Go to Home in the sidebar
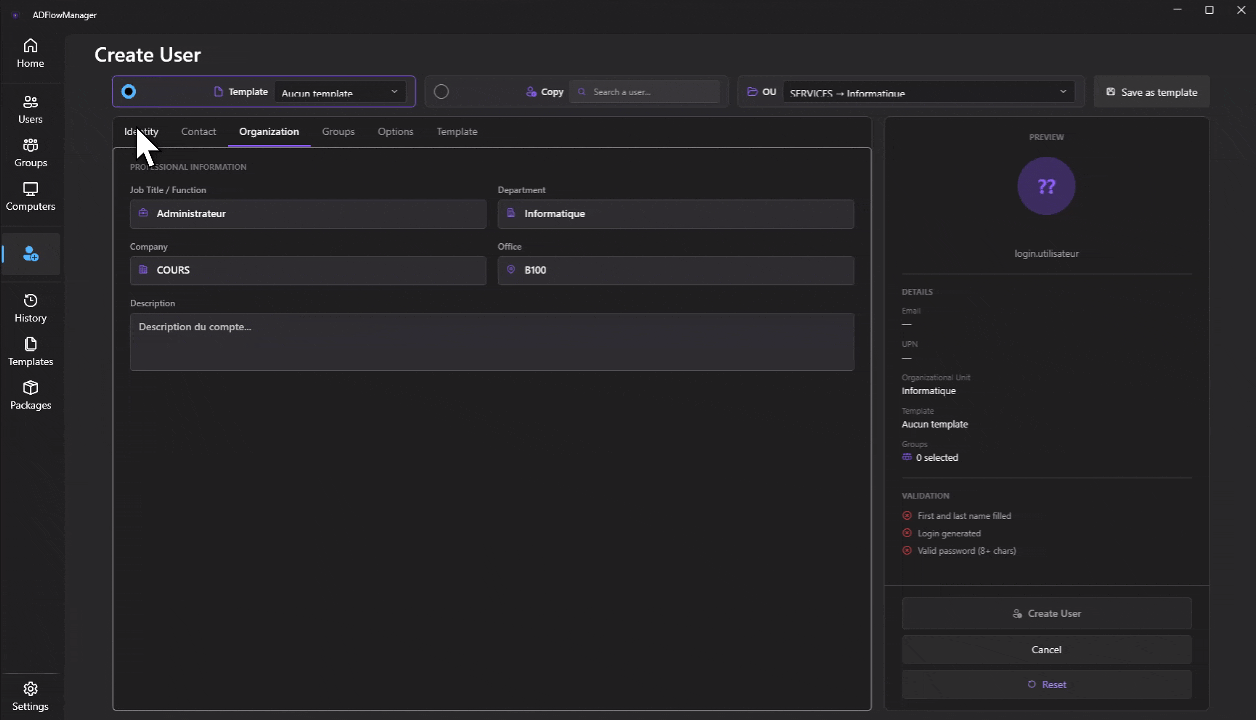 30,46
